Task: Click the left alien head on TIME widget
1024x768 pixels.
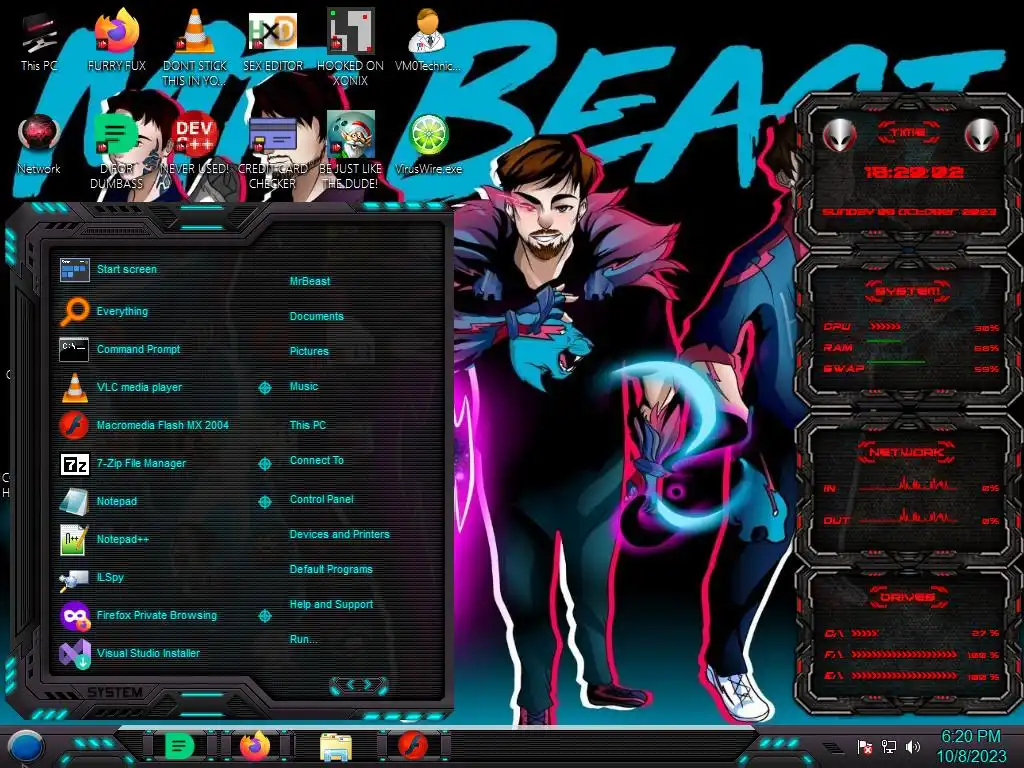Action: (x=839, y=135)
